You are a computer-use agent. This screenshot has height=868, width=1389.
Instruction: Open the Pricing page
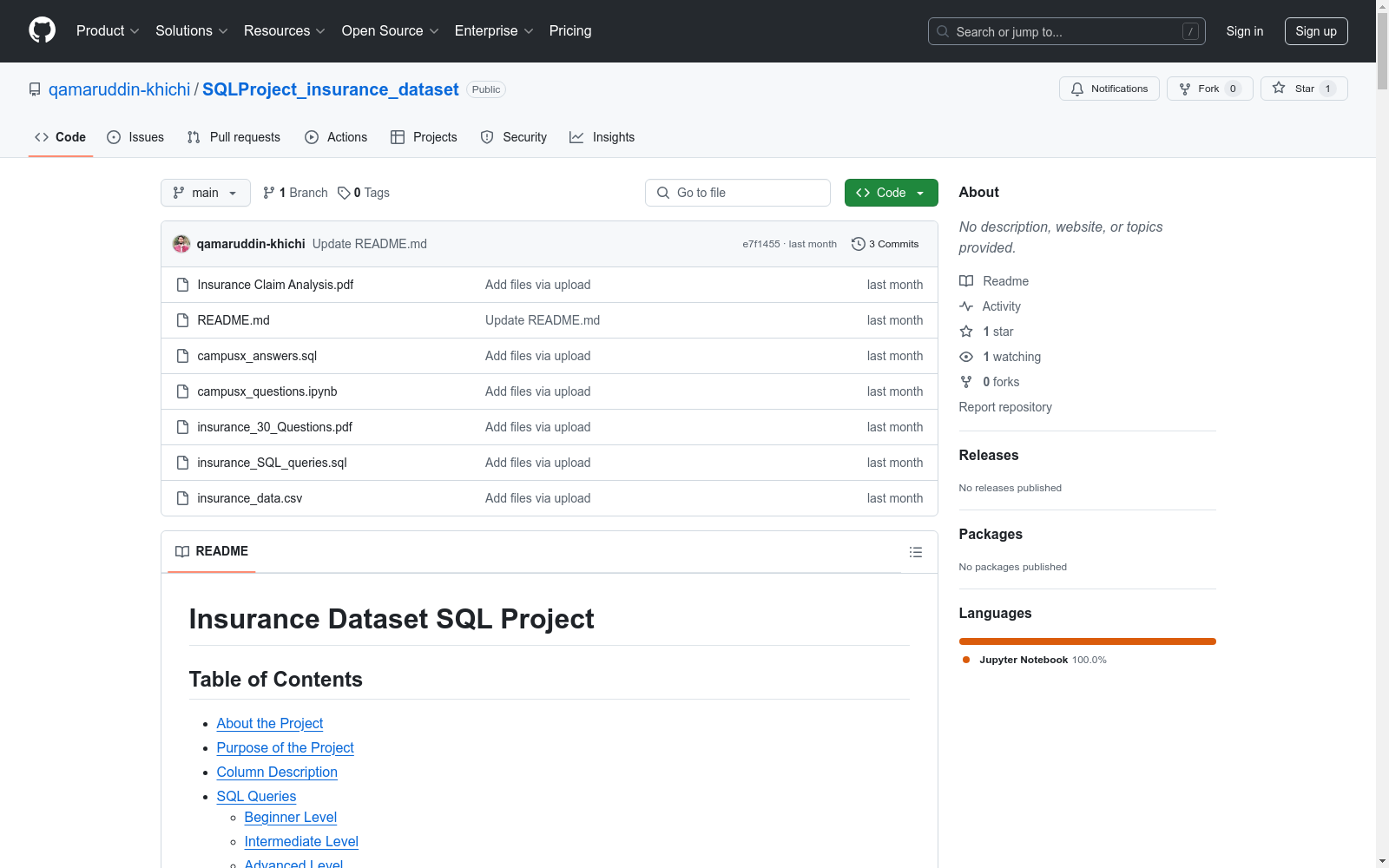570,30
